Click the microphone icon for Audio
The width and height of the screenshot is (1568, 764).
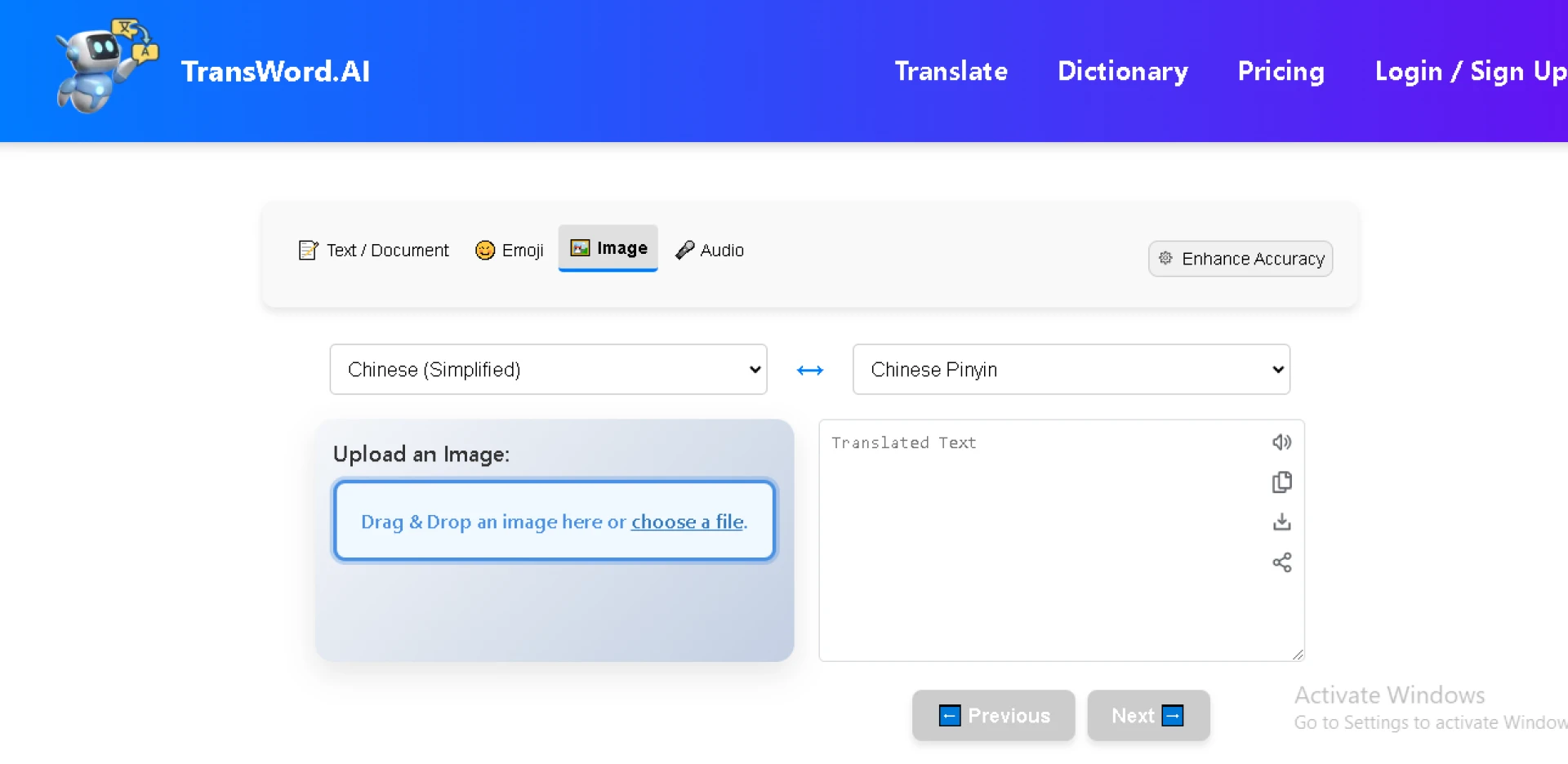pyautogui.click(x=685, y=250)
